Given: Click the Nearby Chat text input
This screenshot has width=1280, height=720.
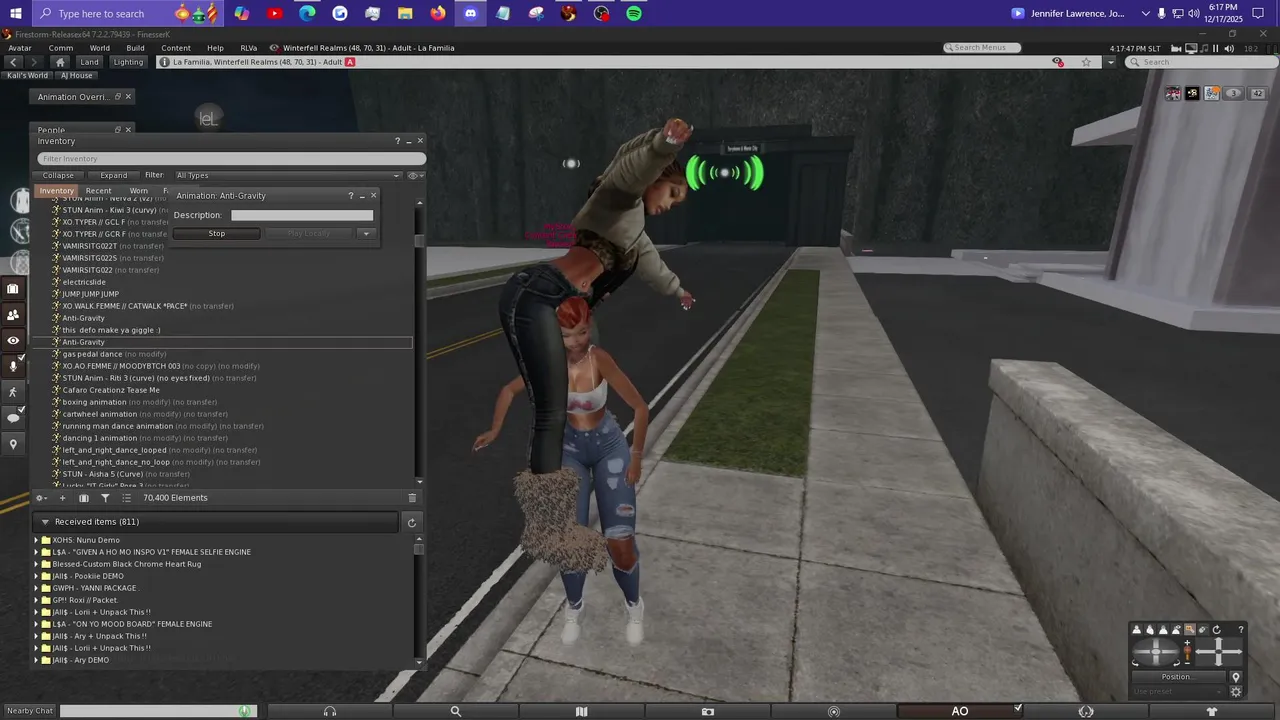Looking at the screenshot, I should 148,711.
